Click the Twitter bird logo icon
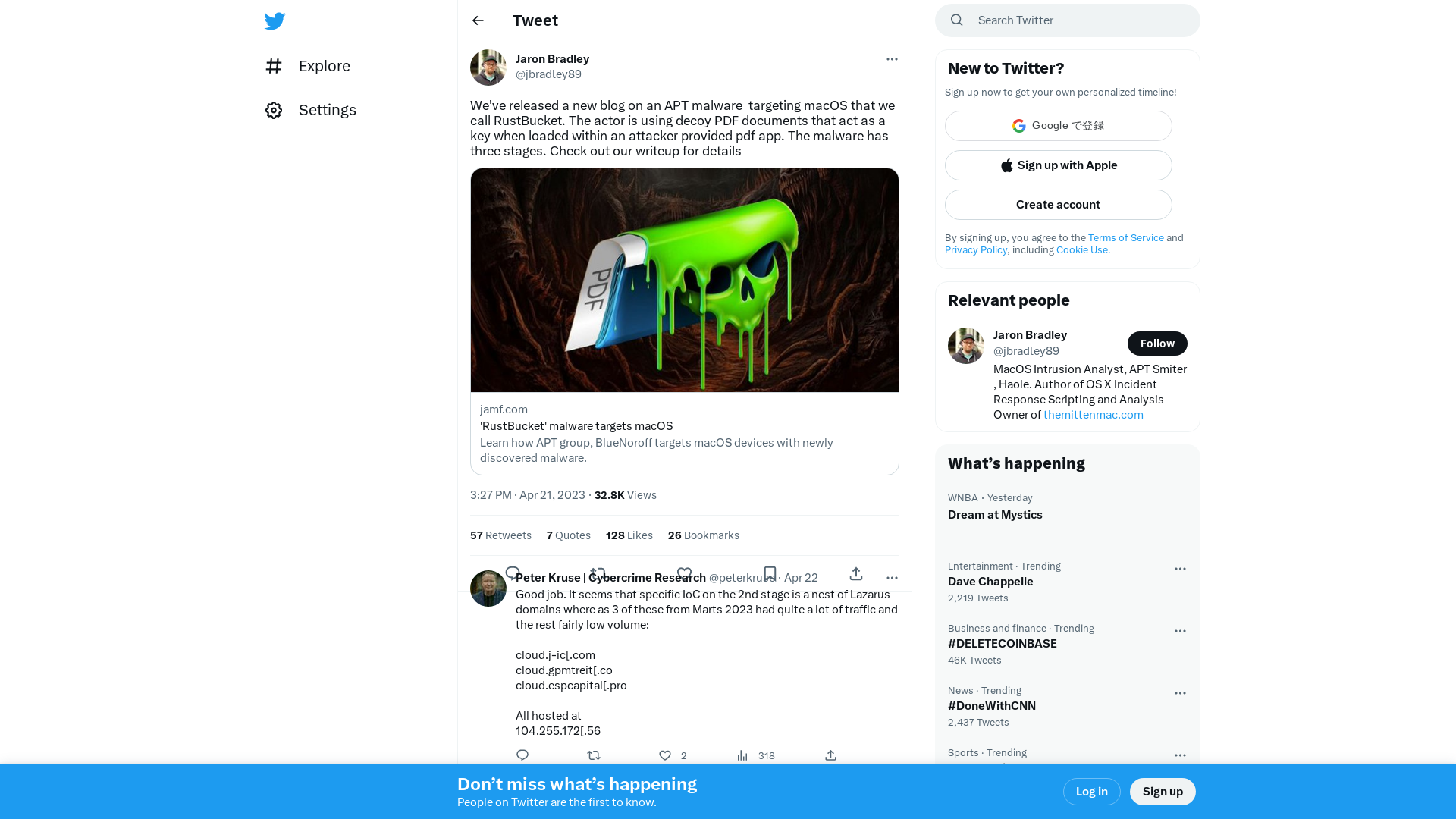This screenshot has height=819, width=1456. 274,20
